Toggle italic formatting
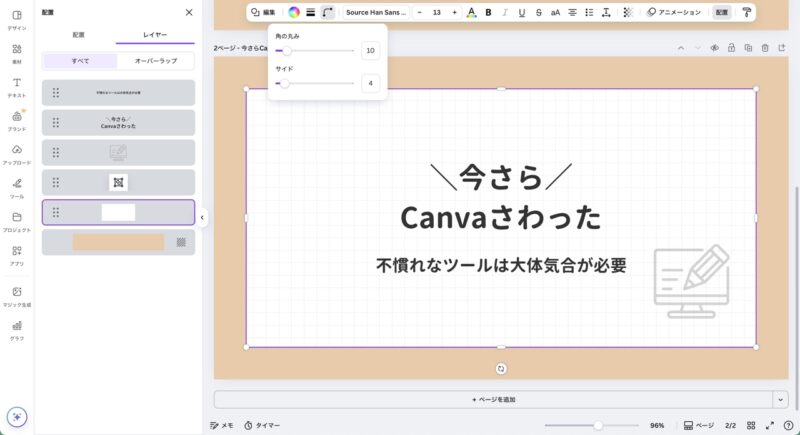This screenshot has width=800, height=435. click(505, 12)
